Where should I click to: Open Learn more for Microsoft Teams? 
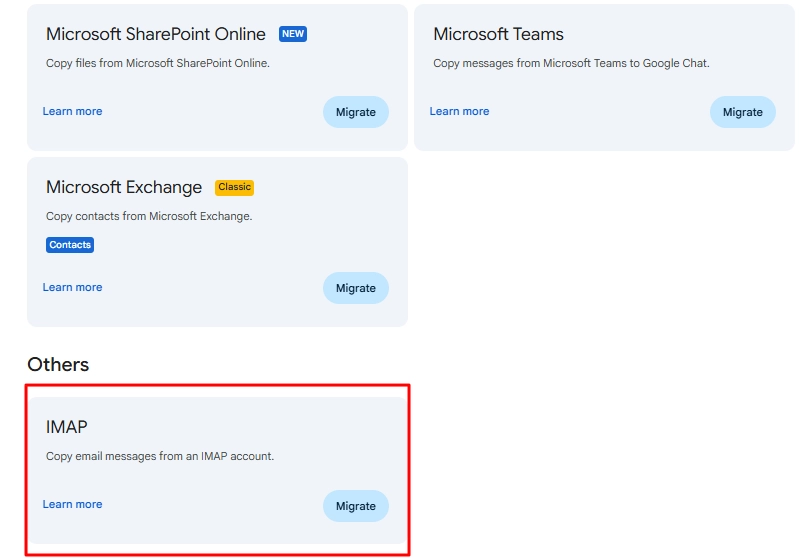pos(459,111)
